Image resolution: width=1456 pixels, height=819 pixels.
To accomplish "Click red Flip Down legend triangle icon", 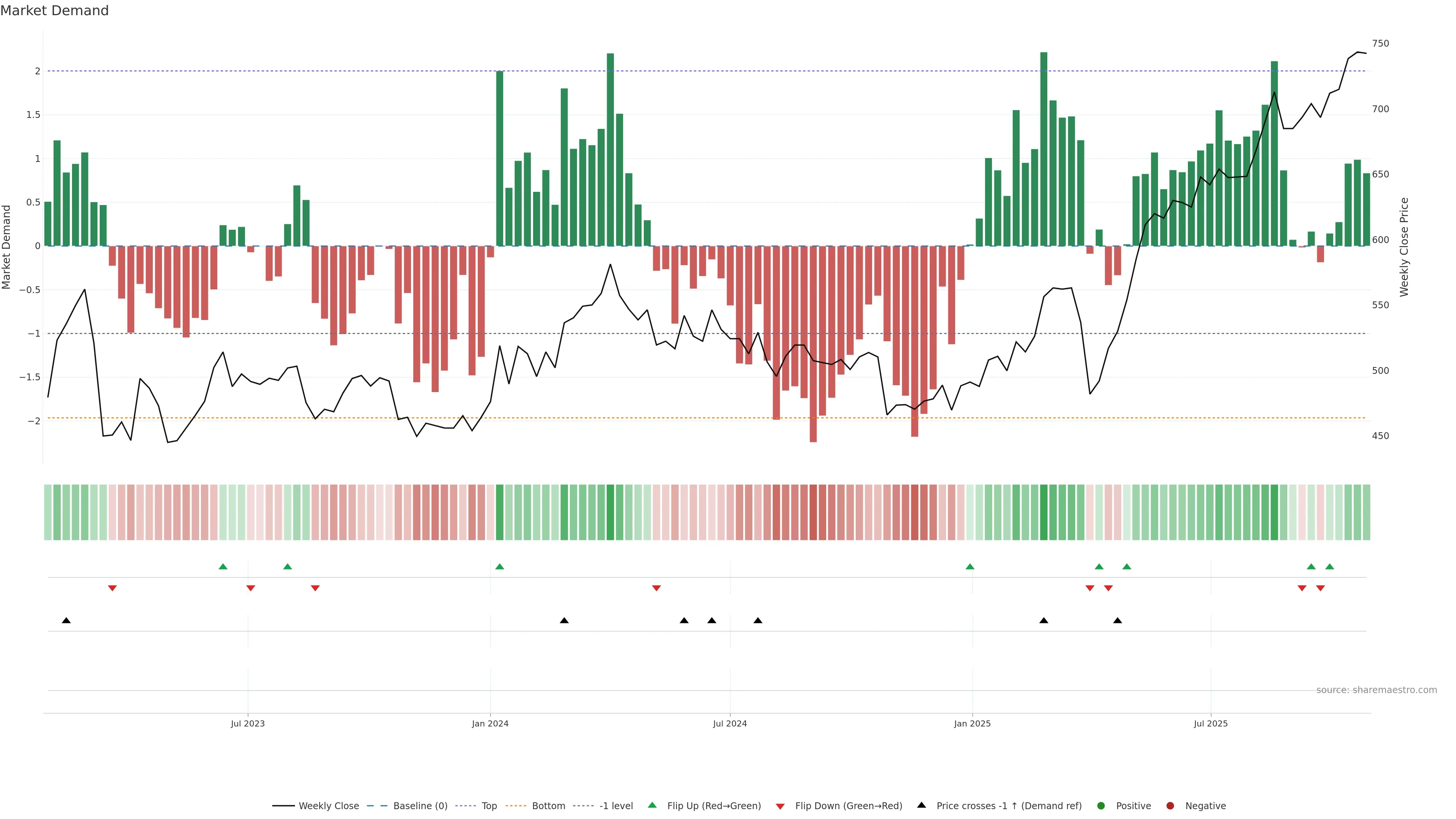I will click(x=780, y=806).
